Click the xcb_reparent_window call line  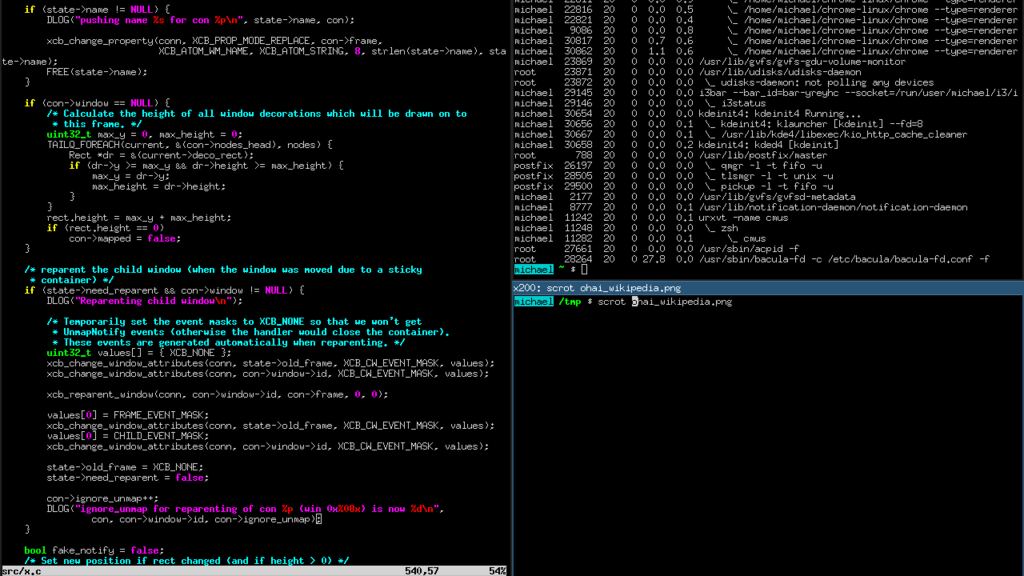(217, 394)
